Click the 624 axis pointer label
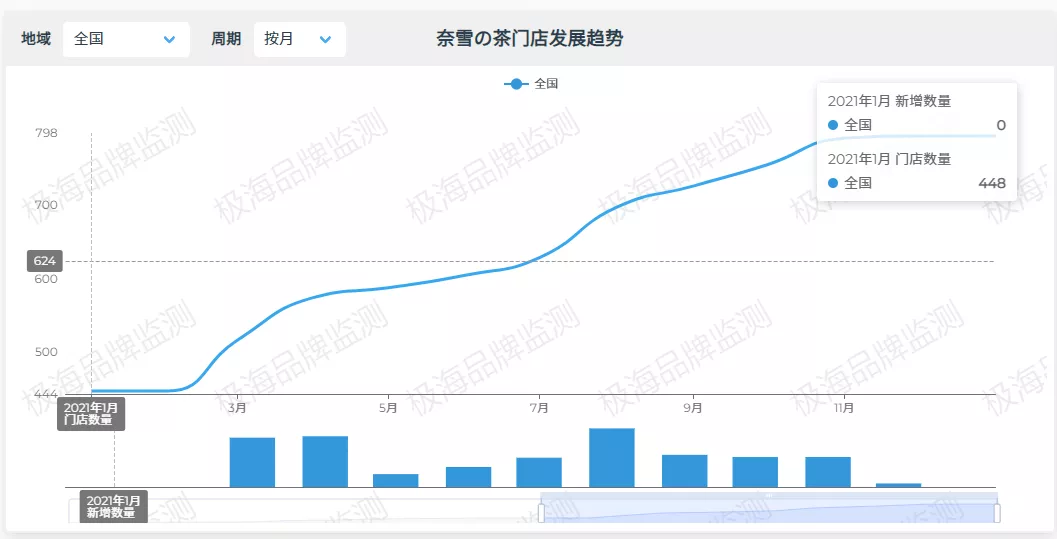The image size is (1057, 539). (44, 261)
